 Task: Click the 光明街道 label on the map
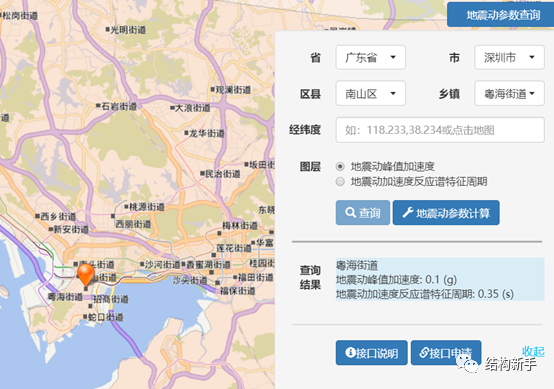128,30
